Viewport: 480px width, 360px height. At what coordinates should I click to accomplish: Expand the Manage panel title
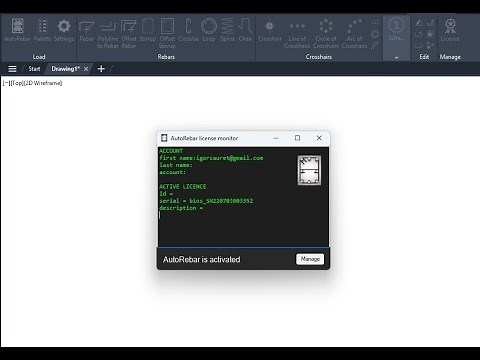(x=450, y=57)
